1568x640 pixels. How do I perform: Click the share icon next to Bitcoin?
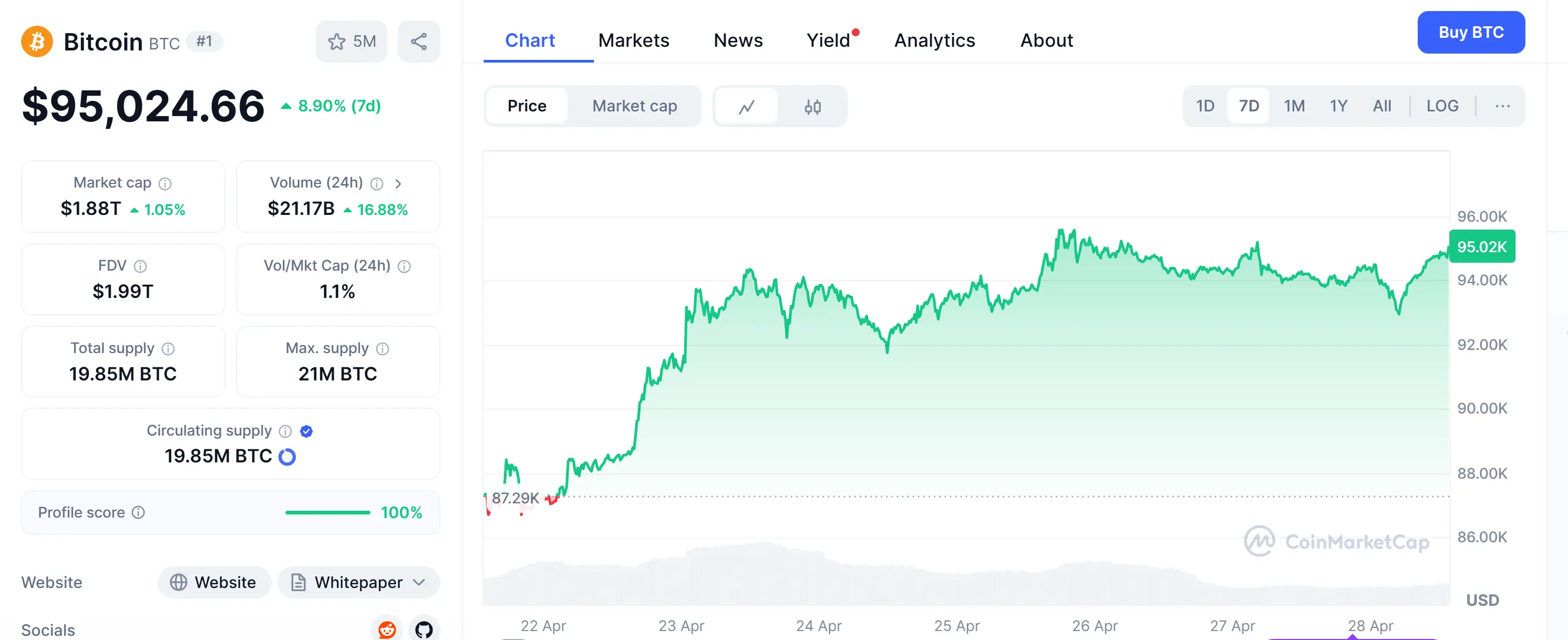[418, 42]
